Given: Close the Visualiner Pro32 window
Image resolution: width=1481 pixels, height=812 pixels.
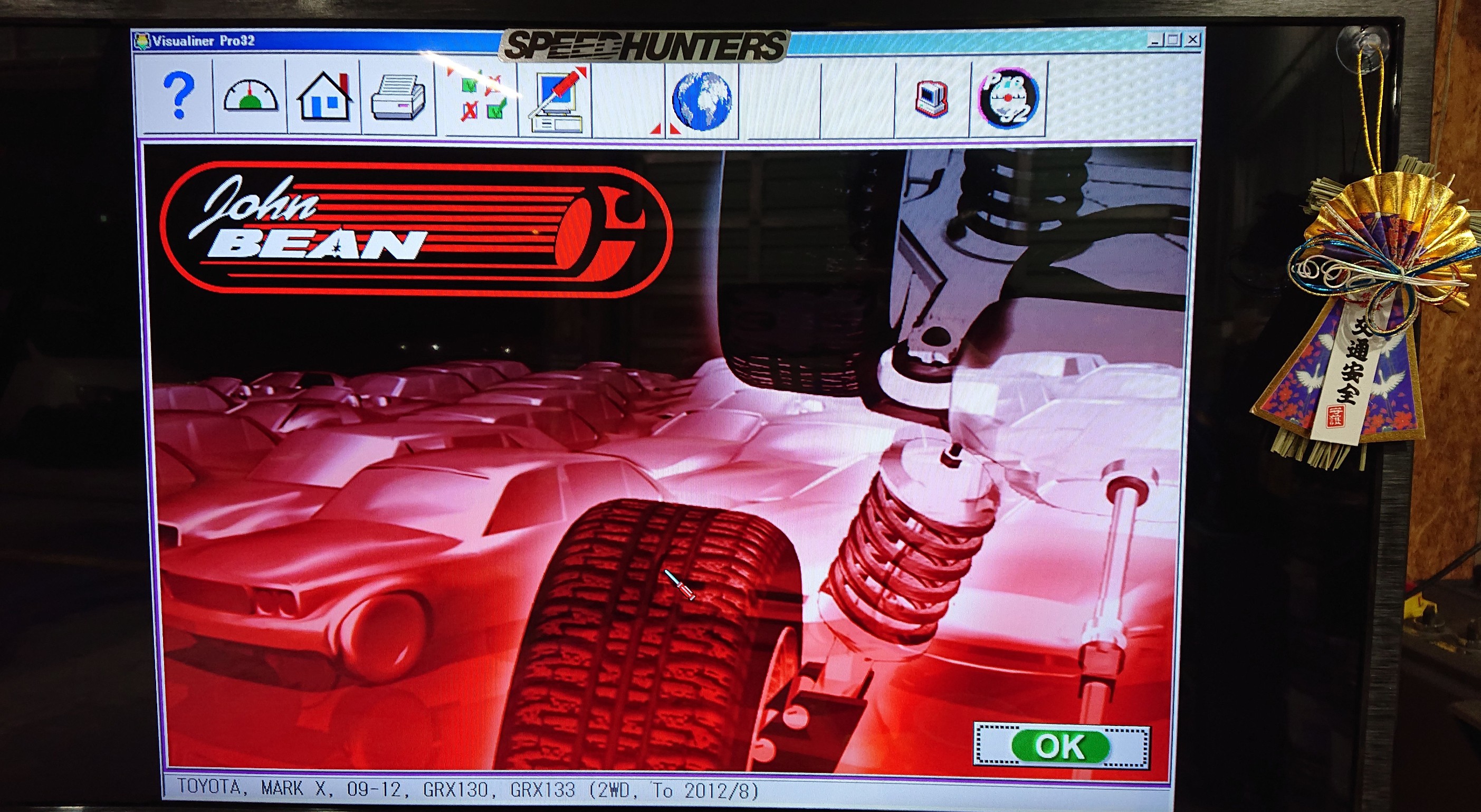Looking at the screenshot, I should (x=1192, y=39).
